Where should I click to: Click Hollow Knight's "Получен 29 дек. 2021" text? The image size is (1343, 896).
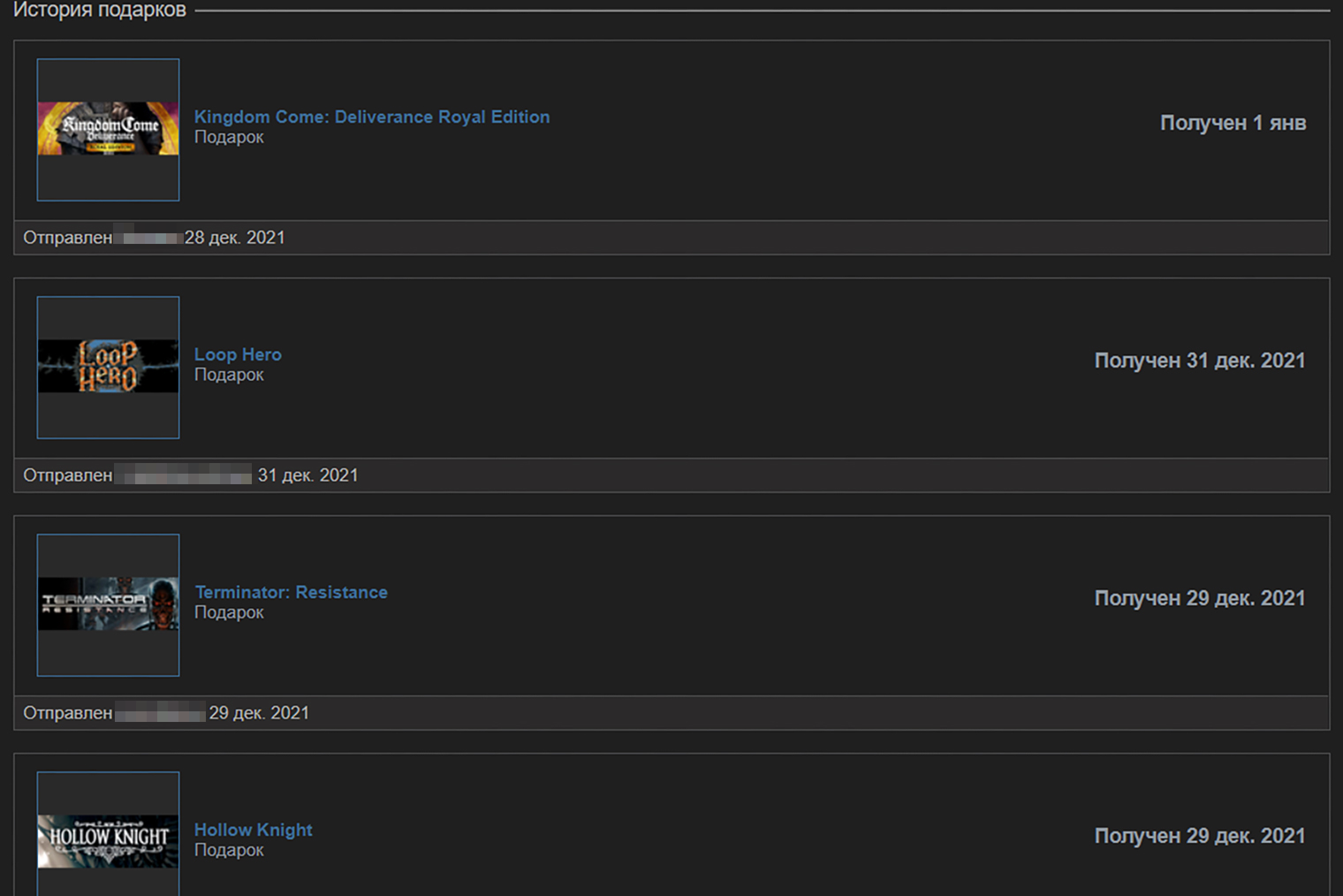1199,836
